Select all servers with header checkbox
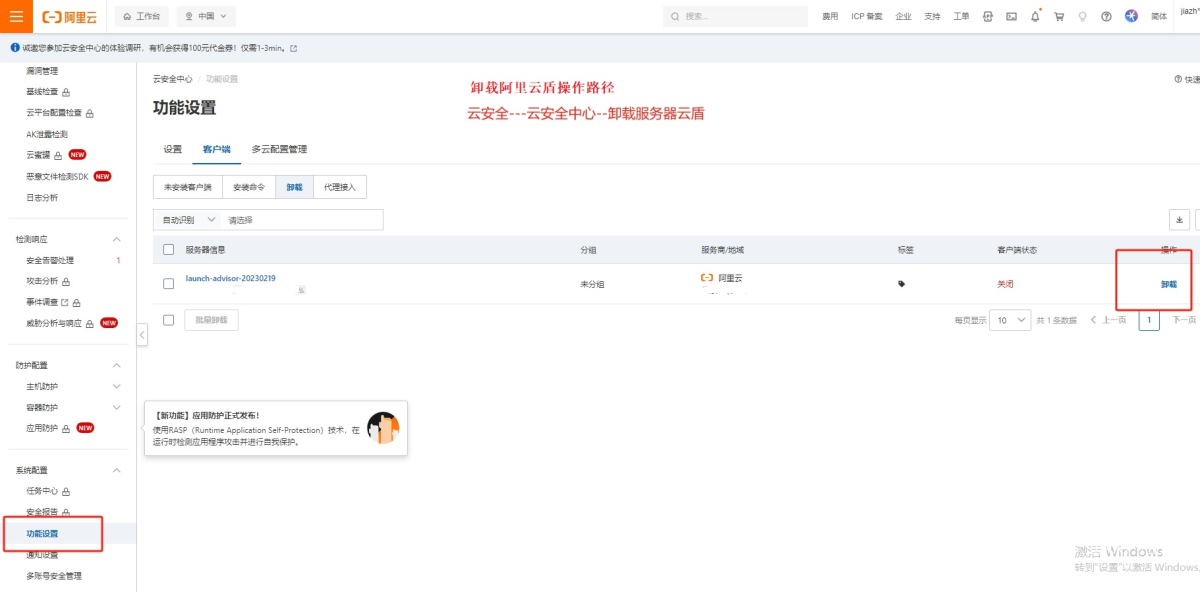The height and width of the screenshot is (592, 1200). click(x=168, y=249)
